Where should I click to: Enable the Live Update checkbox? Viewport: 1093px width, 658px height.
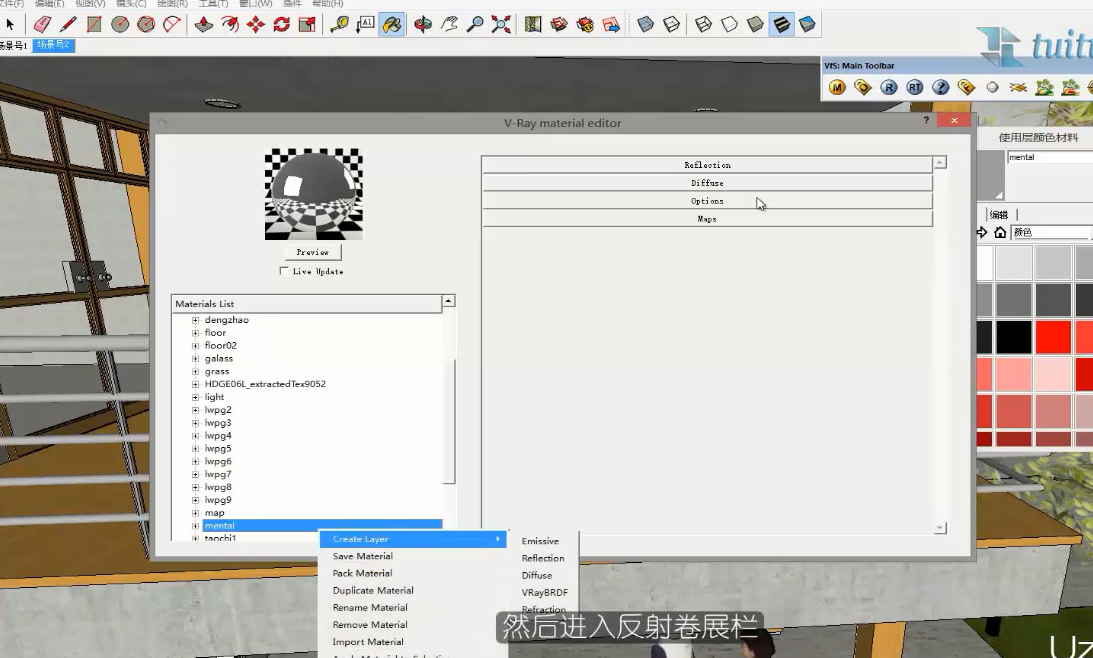(x=285, y=271)
